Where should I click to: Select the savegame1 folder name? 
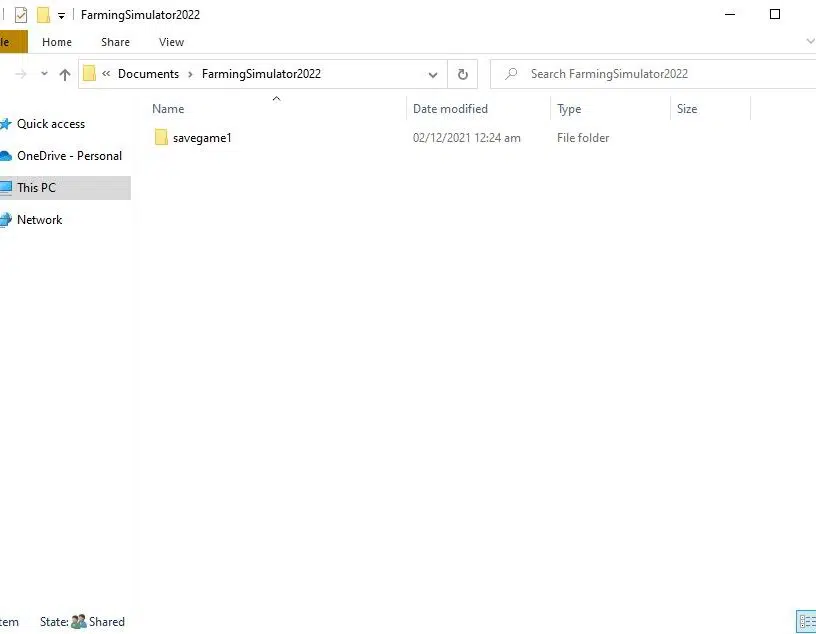pyautogui.click(x=202, y=138)
